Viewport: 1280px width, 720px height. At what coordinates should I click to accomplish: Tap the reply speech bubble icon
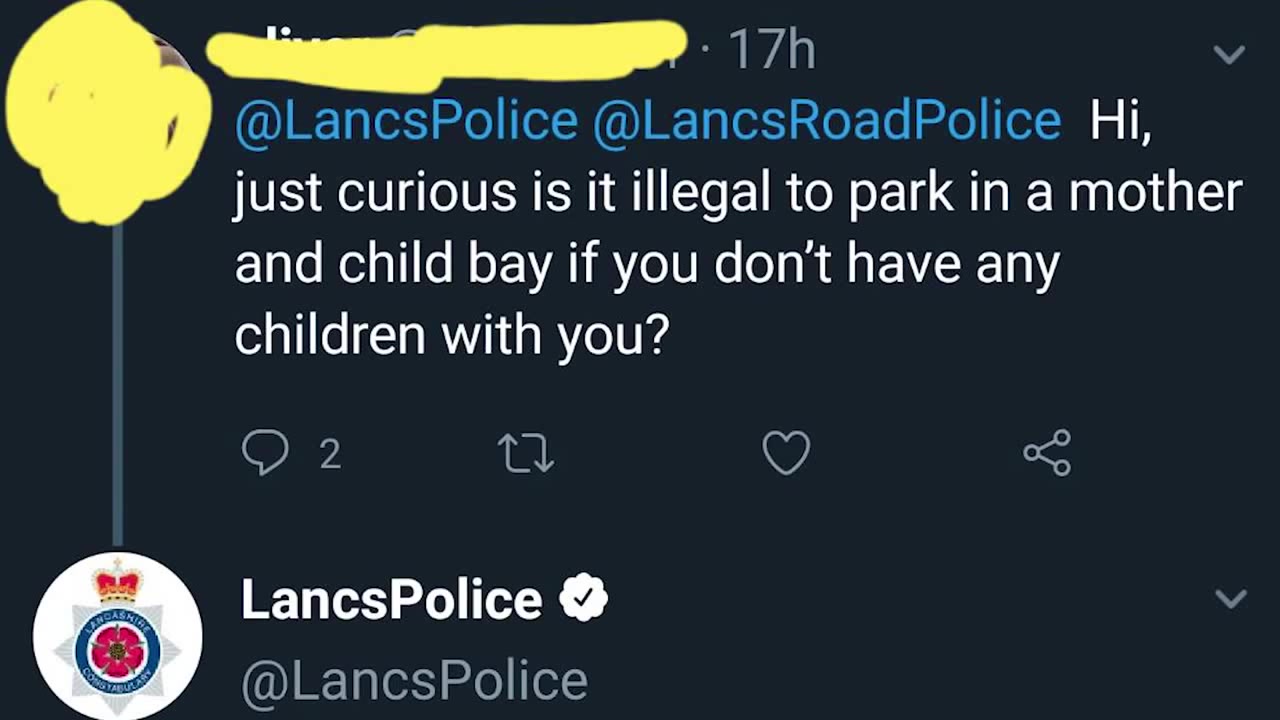pos(265,453)
